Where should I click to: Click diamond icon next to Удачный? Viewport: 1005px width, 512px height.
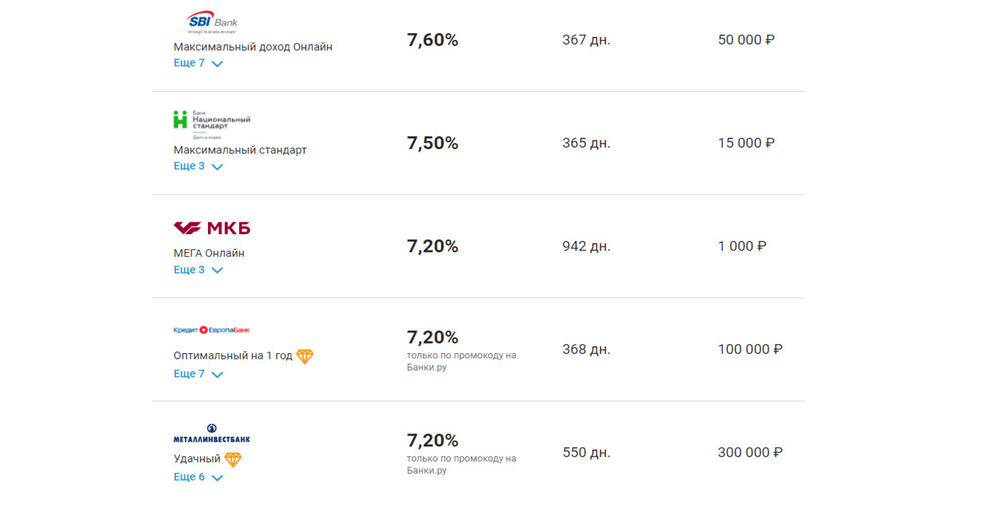(x=233, y=459)
